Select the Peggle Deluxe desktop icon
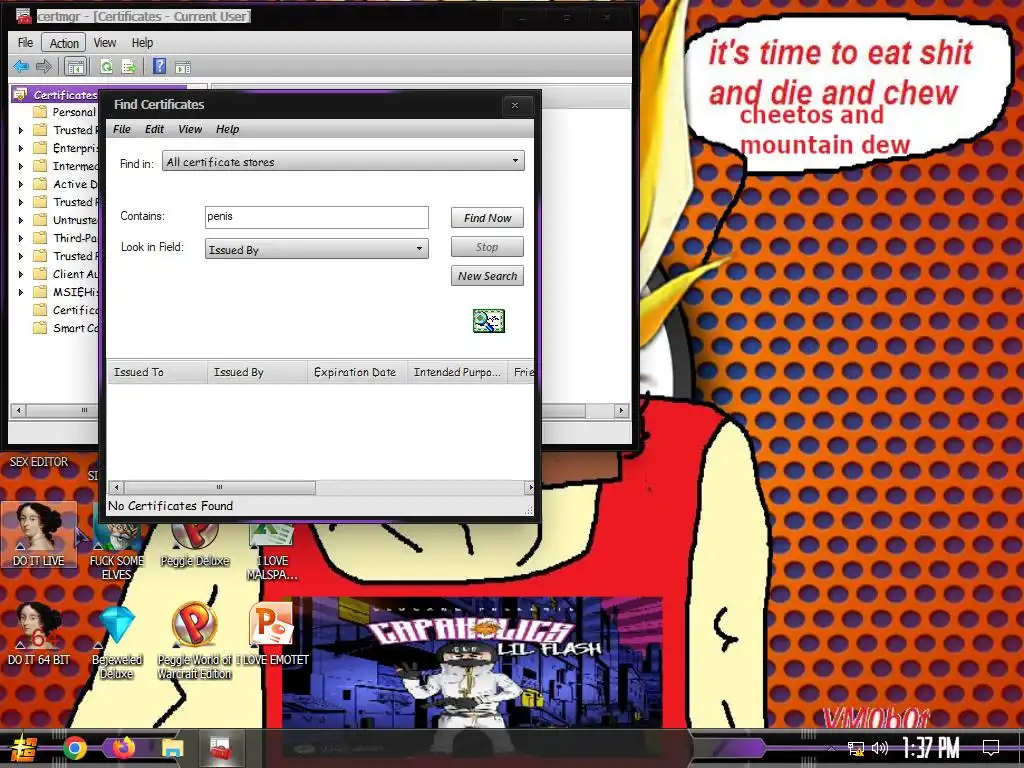 tap(195, 543)
